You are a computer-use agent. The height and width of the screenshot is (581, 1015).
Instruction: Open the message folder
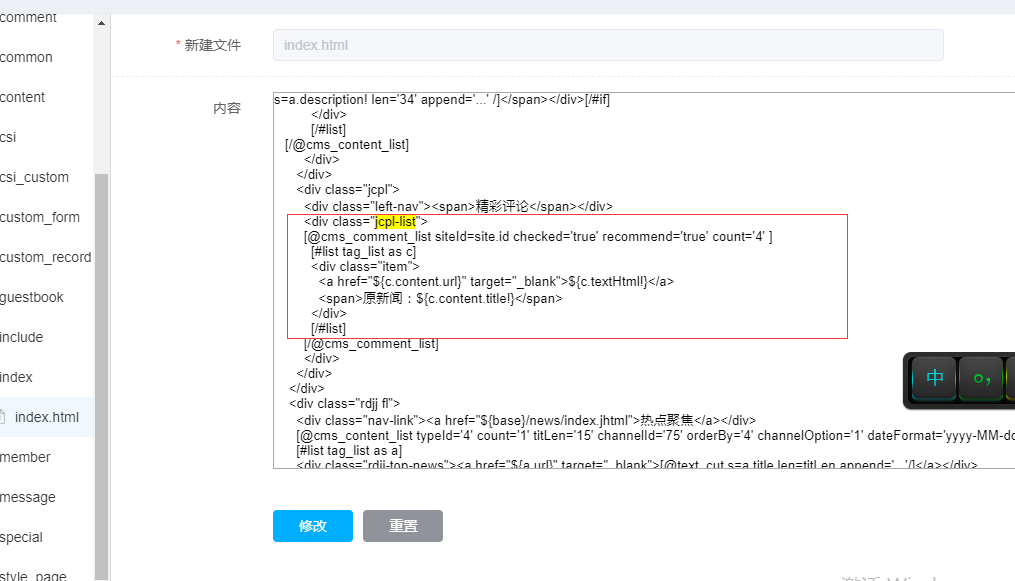point(28,498)
